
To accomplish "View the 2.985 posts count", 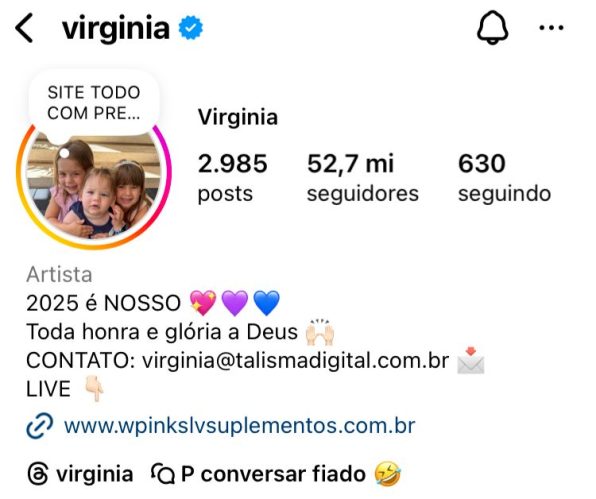I will point(232,177).
